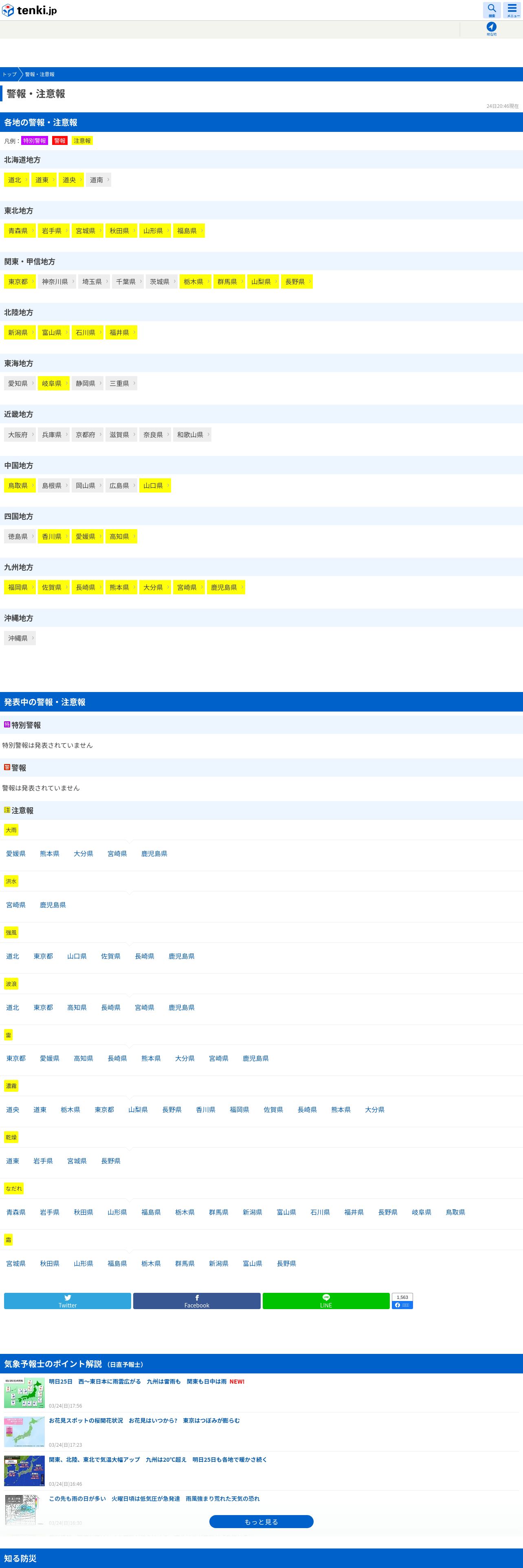Select 神奈川県 prefecture button
Viewport: 523px width, 1568px height.
(x=57, y=282)
